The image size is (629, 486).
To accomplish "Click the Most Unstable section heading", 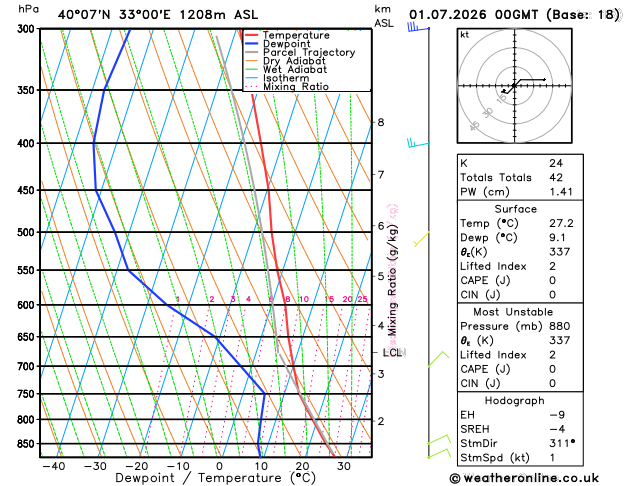I will 513,312.
